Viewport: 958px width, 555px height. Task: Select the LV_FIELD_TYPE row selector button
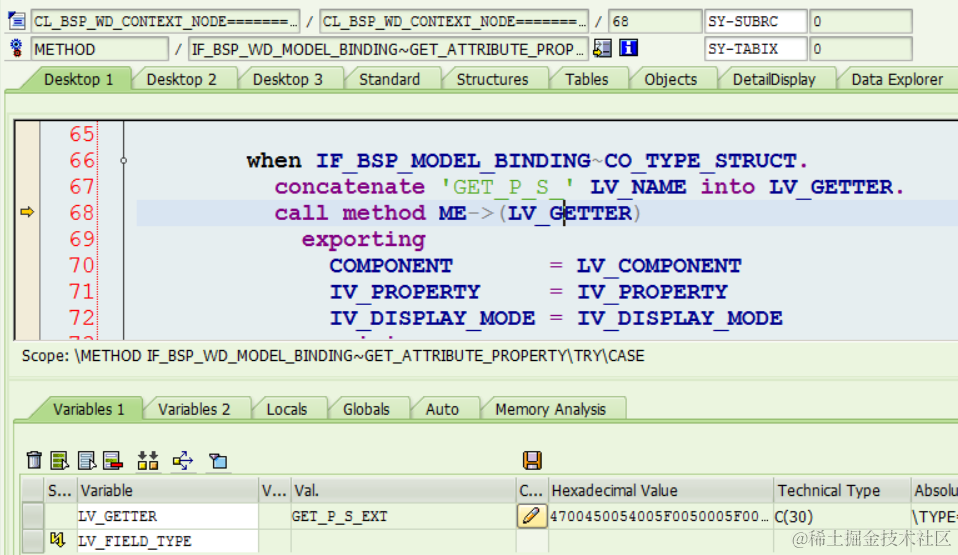point(32,541)
